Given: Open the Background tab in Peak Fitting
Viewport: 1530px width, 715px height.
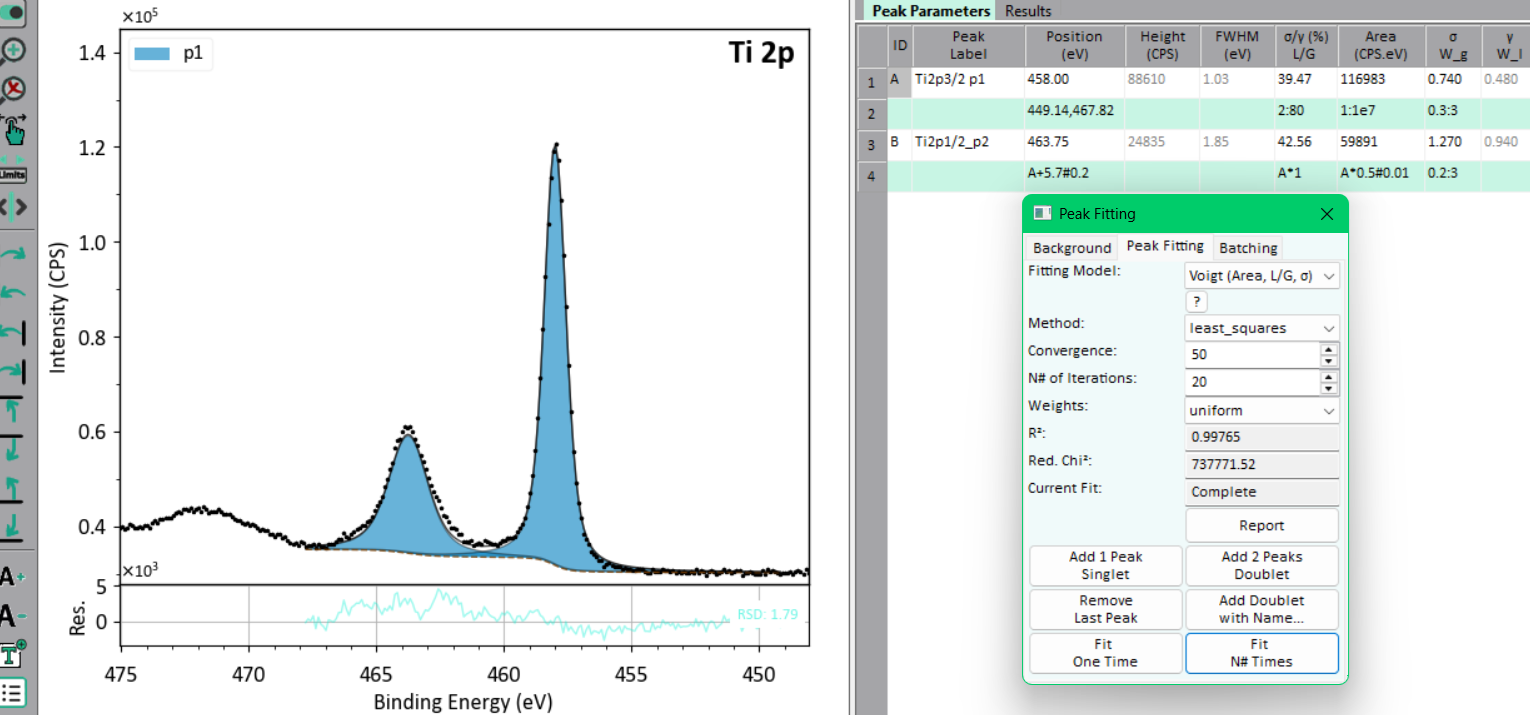Looking at the screenshot, I should [x=1072, y=248].
